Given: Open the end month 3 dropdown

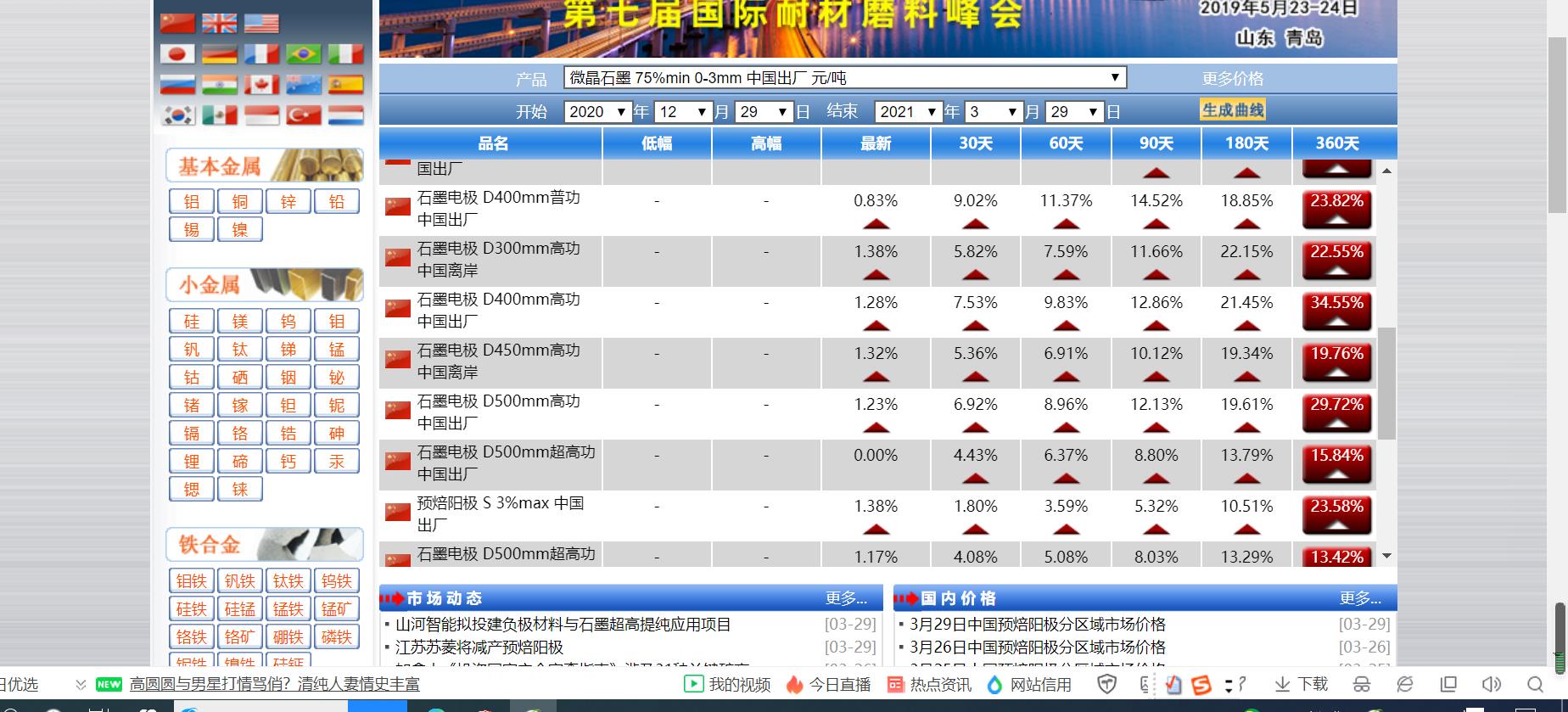Looking at the screenshot, I should pyautogui.click(x=994, y=112).
